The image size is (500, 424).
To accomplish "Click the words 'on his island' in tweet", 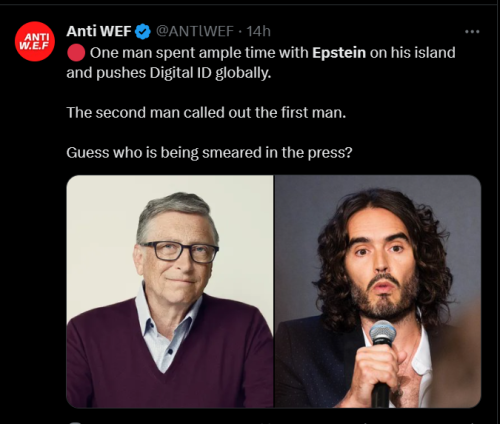I will [413, 53].
